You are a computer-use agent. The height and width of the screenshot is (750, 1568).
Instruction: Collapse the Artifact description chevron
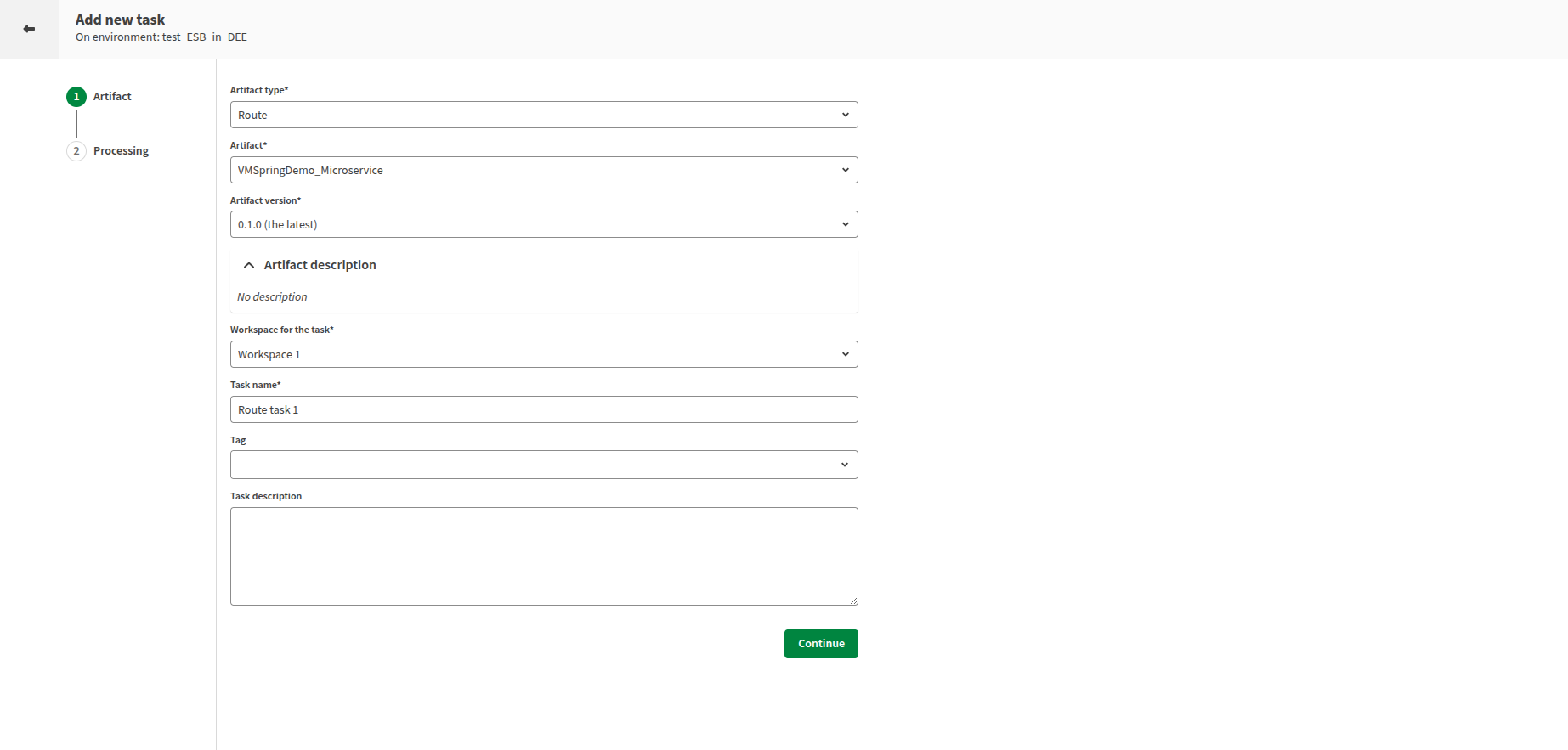tap(249, 265)
